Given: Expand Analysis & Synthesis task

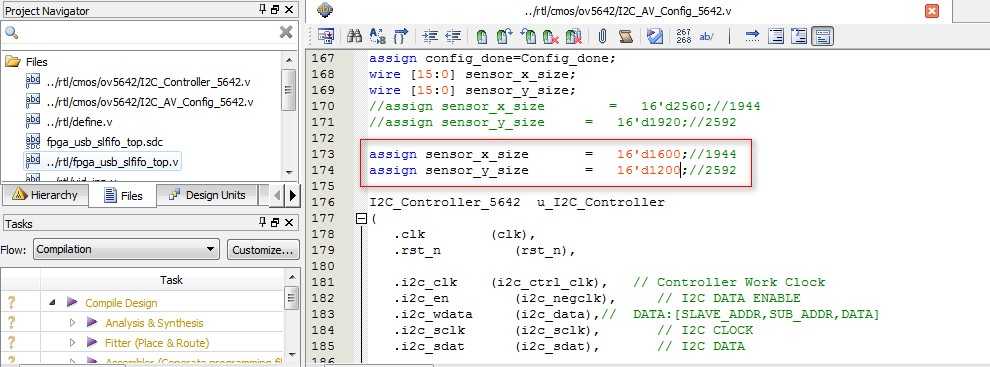Looking at the screenshot, I should (x=72, y=323).
